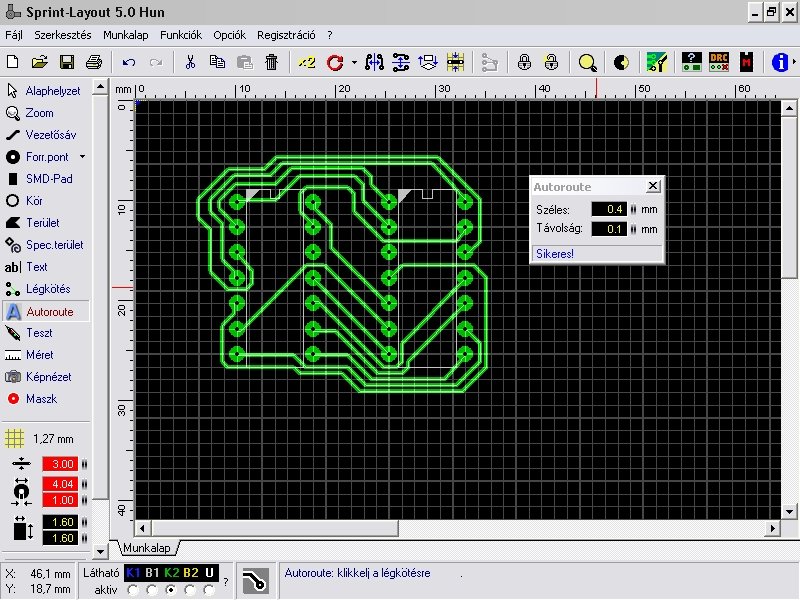The height and width of the screenshot is (600, 800).
Task: Click the magnifier zoom icon in toolbar
Action: coord(588,62)
